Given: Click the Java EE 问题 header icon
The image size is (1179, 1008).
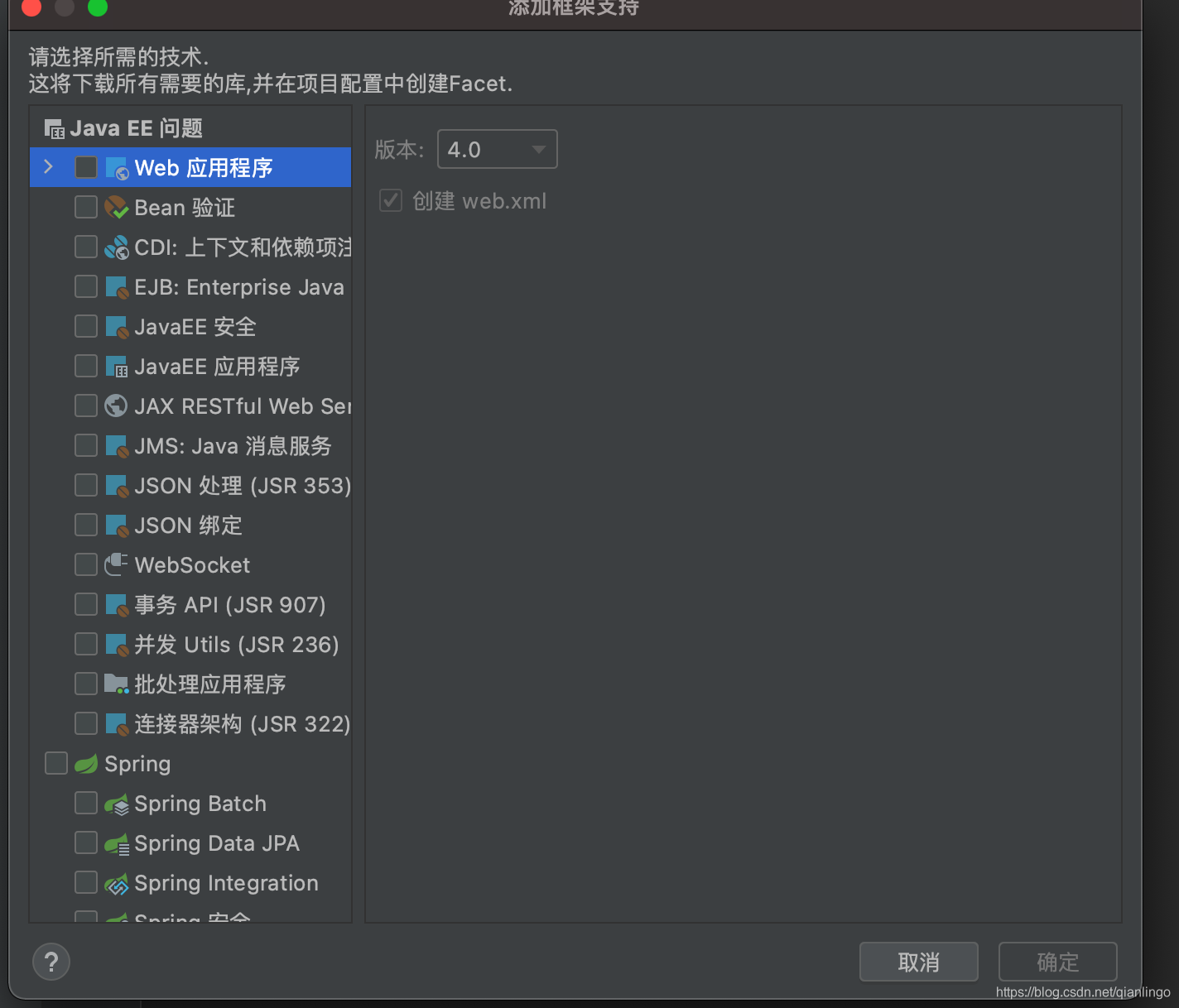Looking at the screenshot, I should click(x=54, y=128).
